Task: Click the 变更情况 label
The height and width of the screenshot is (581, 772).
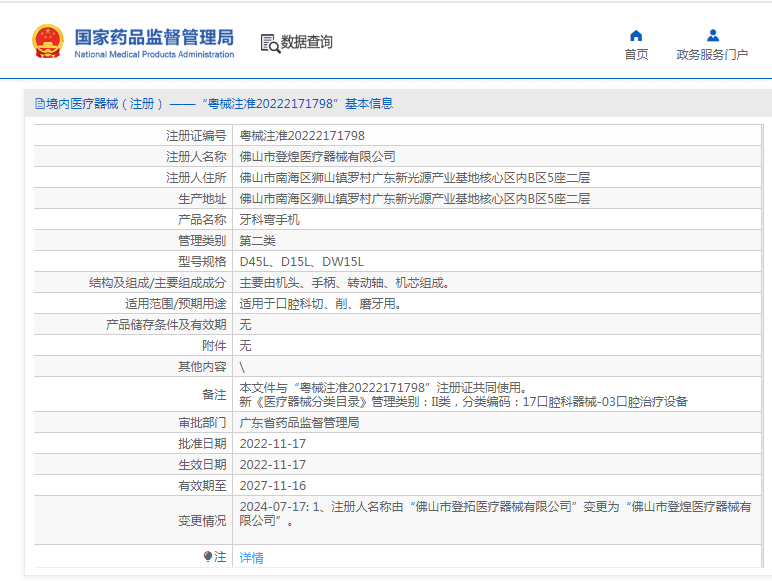Action: (202, 520)
